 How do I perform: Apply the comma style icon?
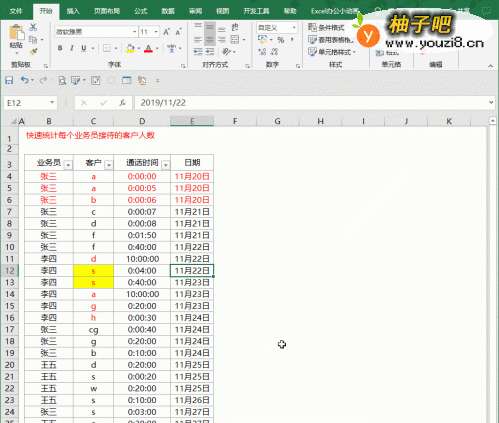(292, 40)
